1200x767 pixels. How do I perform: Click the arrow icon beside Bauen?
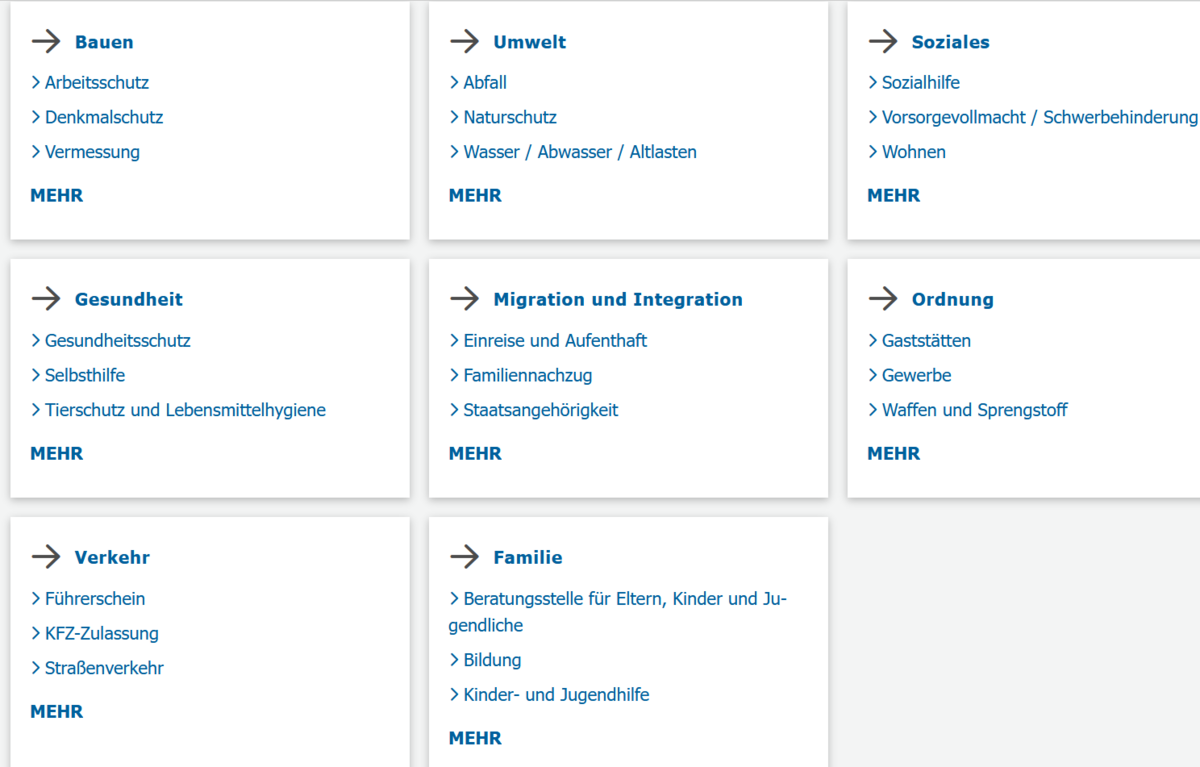point(46,42)
